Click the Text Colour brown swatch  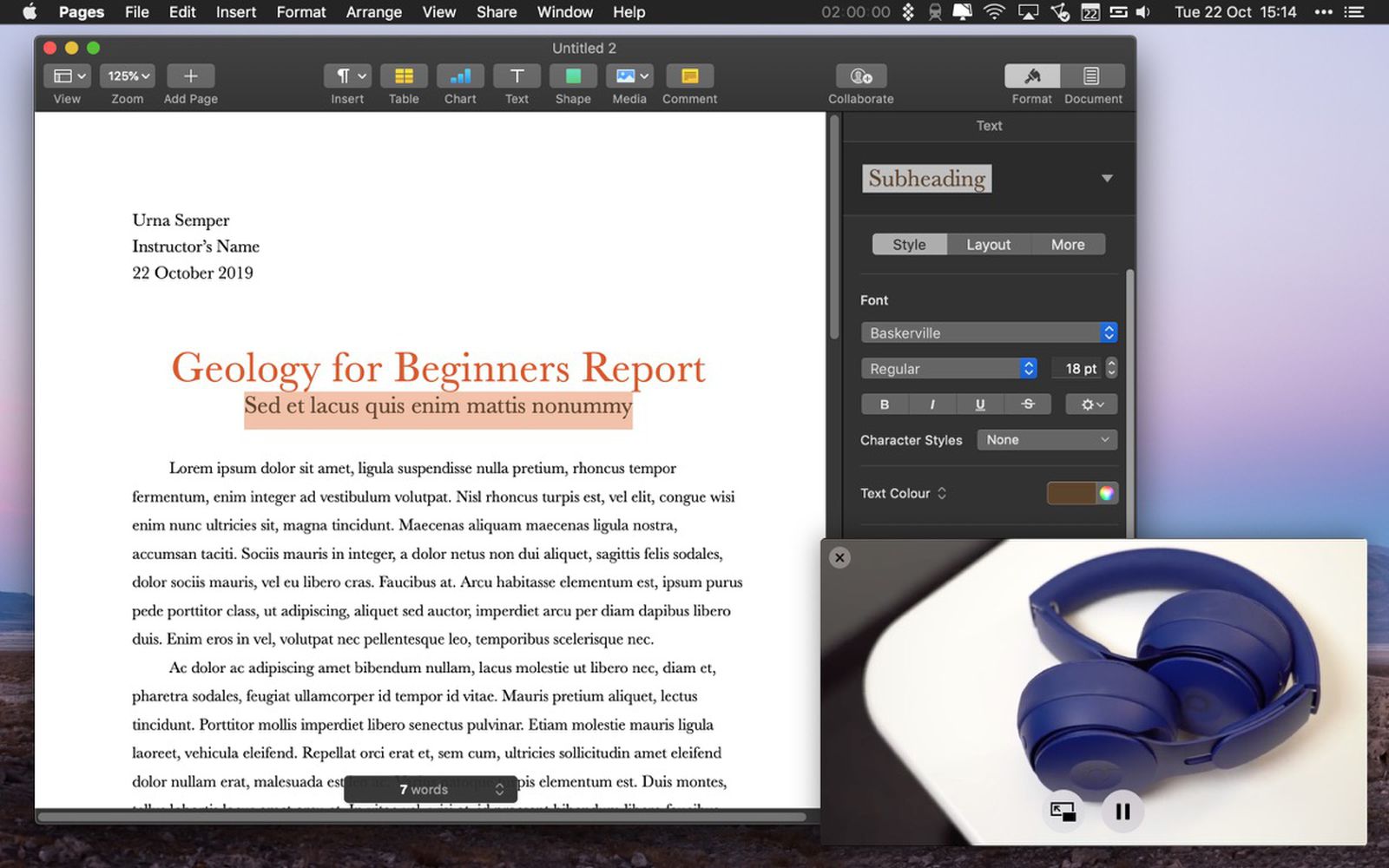click(x=1071, y=494)
